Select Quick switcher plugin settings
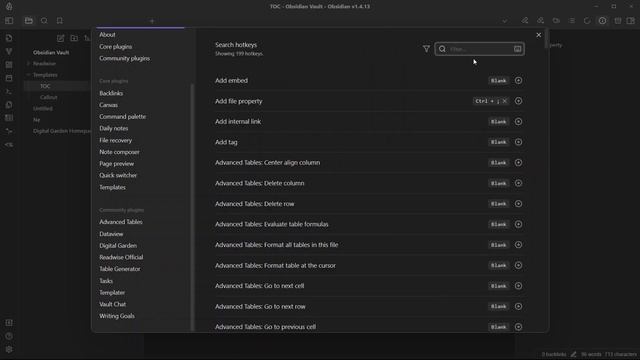Viewport: 640px width, 360px height. (118, 176)
